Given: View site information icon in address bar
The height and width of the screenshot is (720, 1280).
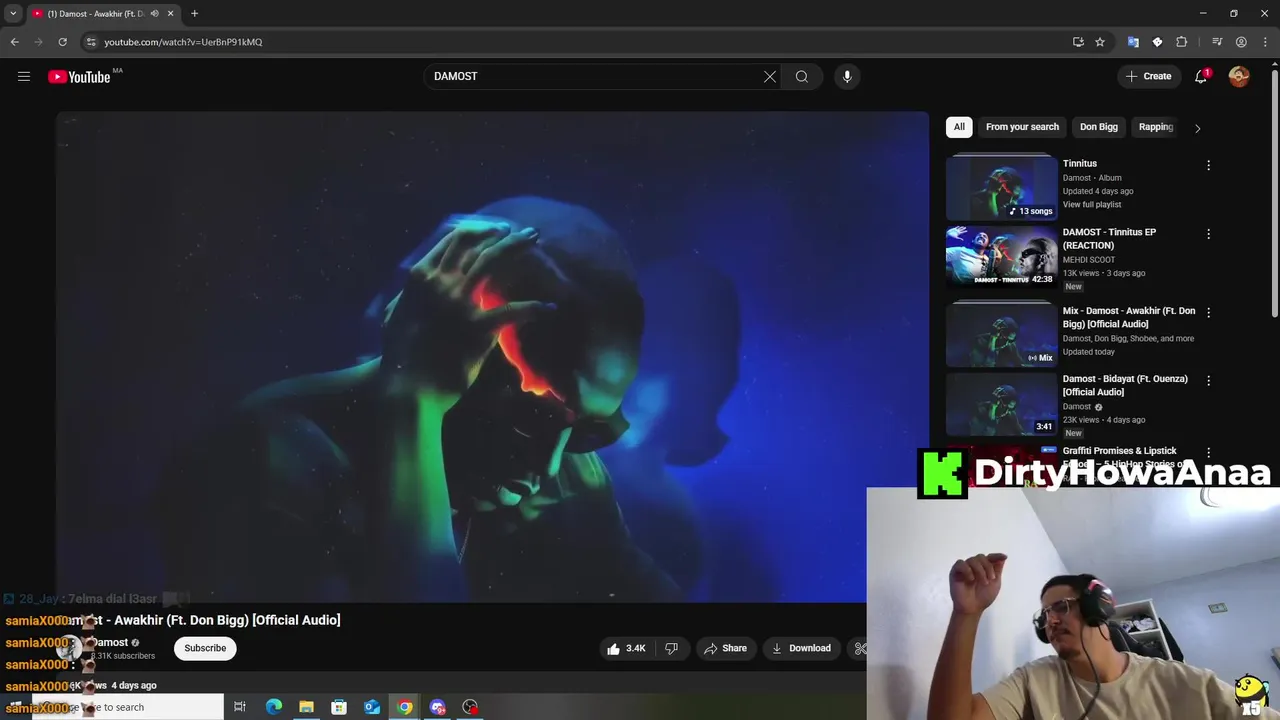Looking at the screenshot, I should [x=91, y=42].
